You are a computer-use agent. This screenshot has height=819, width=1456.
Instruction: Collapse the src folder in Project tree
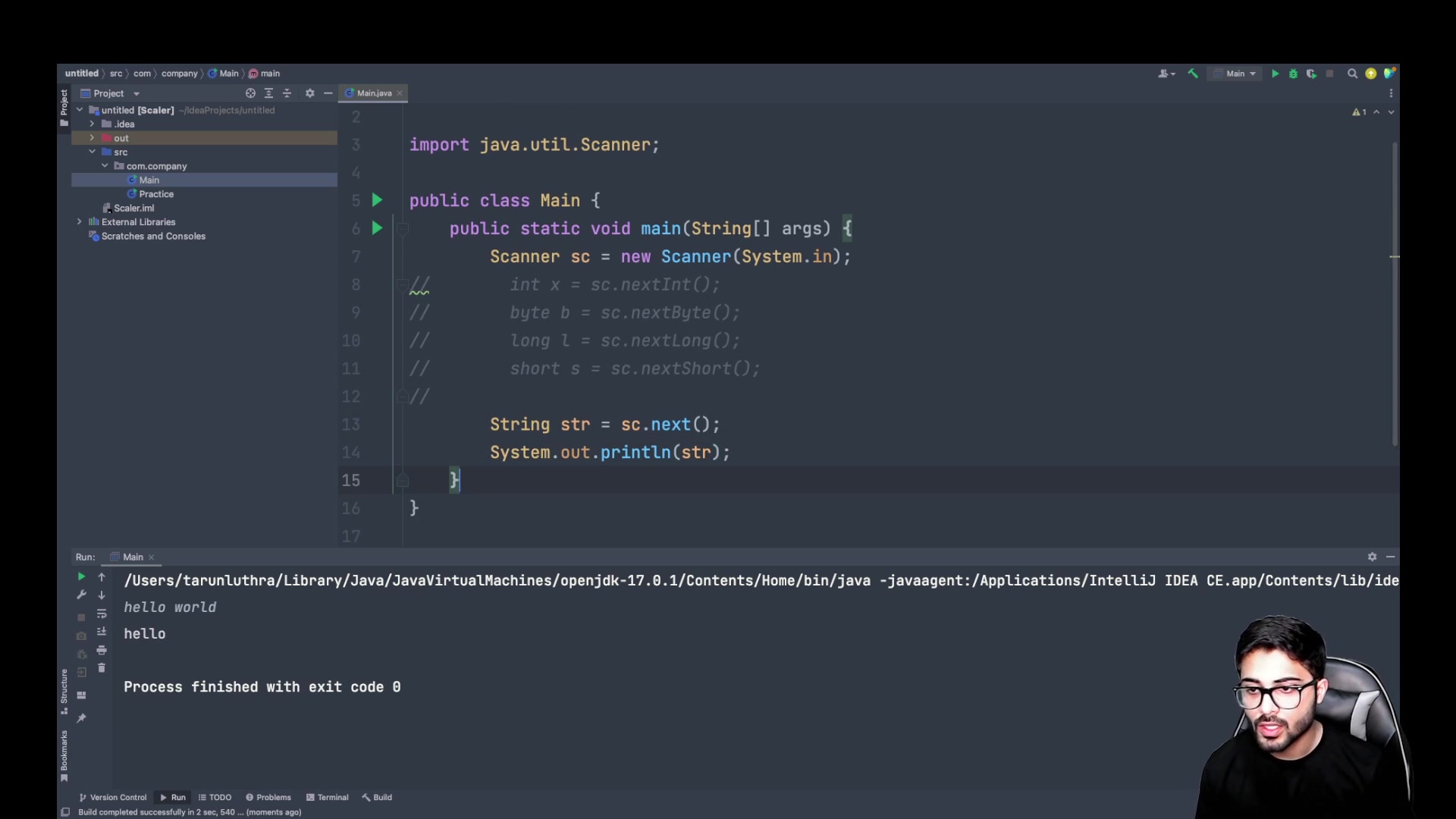(93, 152)
